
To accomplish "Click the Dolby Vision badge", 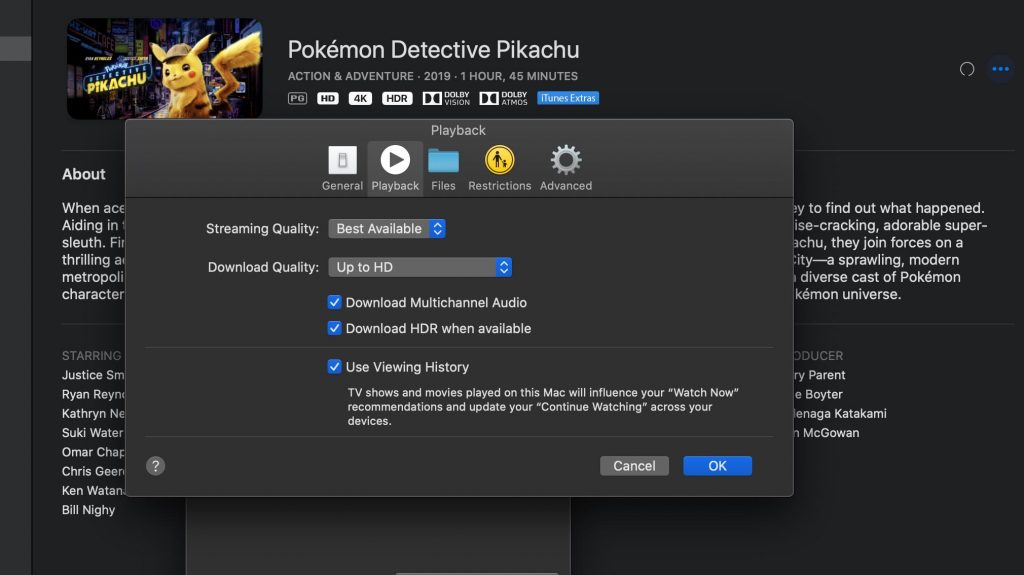I will (x=446, y=98).
